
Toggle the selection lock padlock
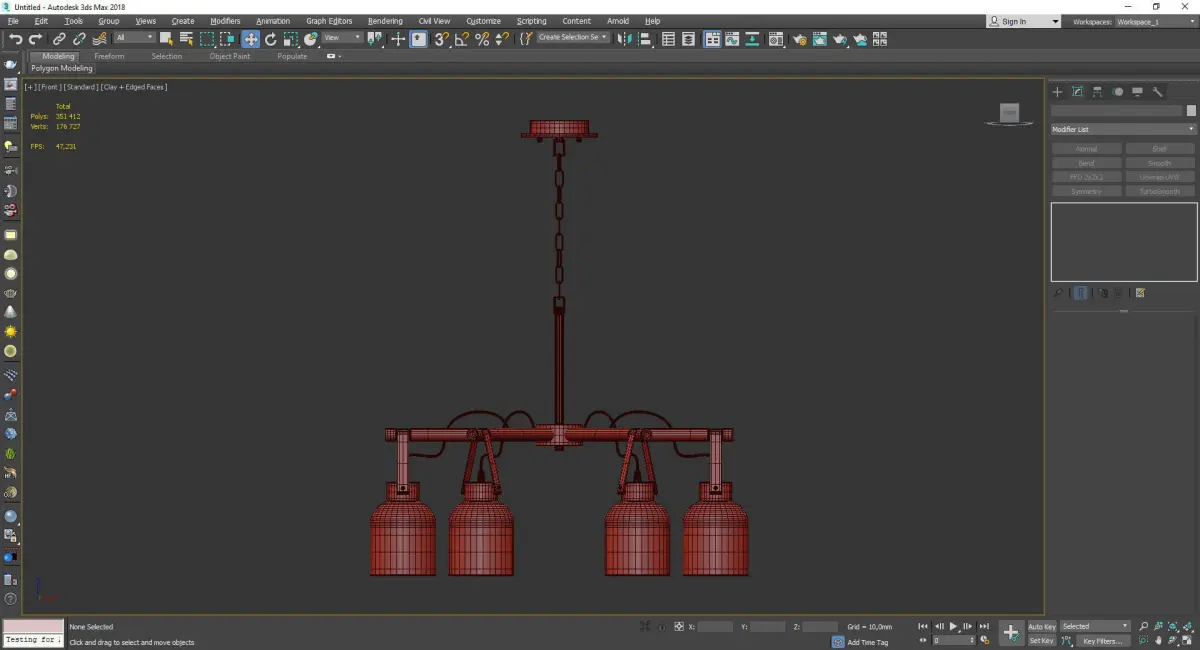pyautogui.click(x=660, y=627)
